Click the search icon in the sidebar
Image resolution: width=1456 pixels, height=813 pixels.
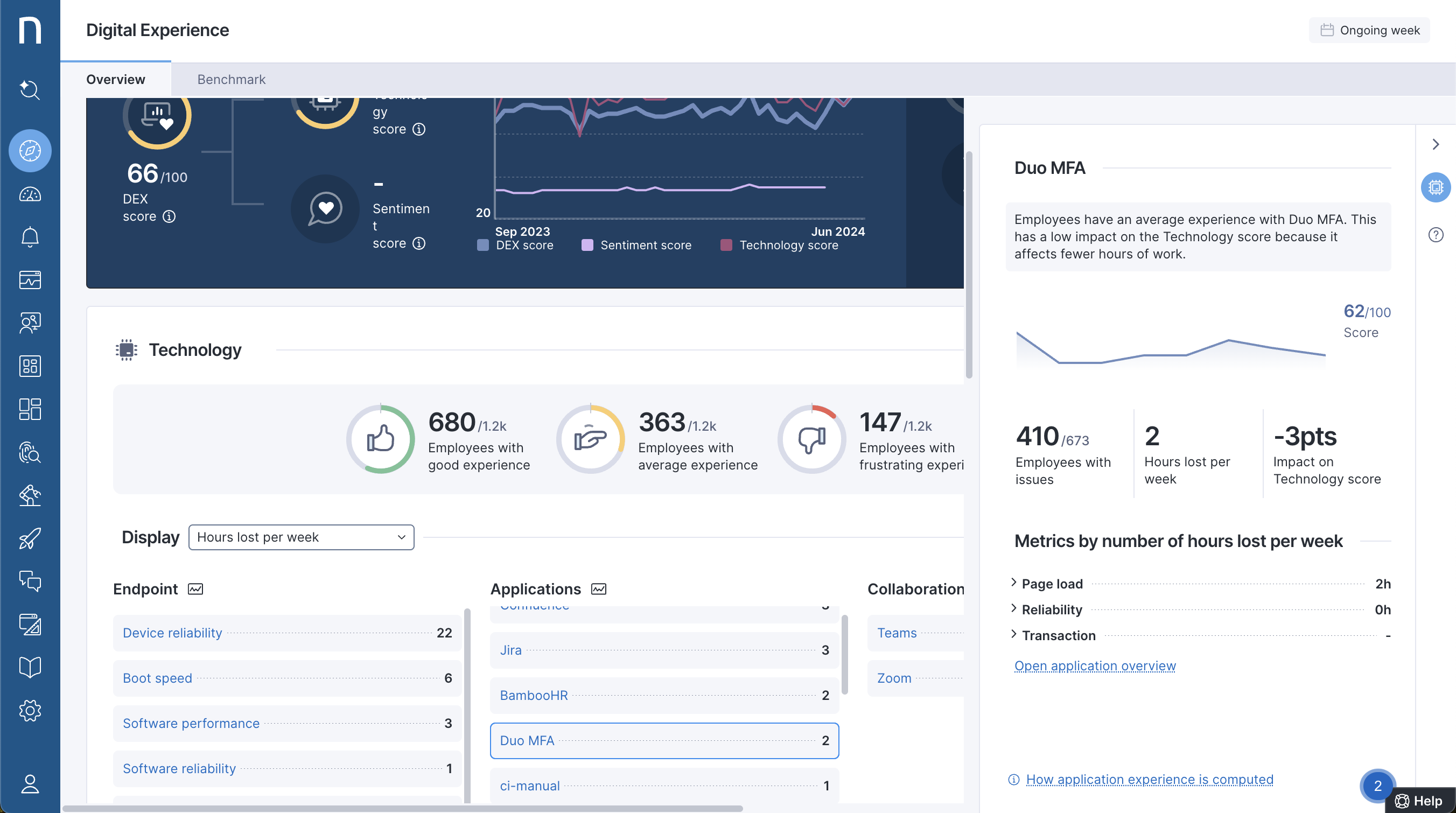pyautogui.click(x=30, y=90)
